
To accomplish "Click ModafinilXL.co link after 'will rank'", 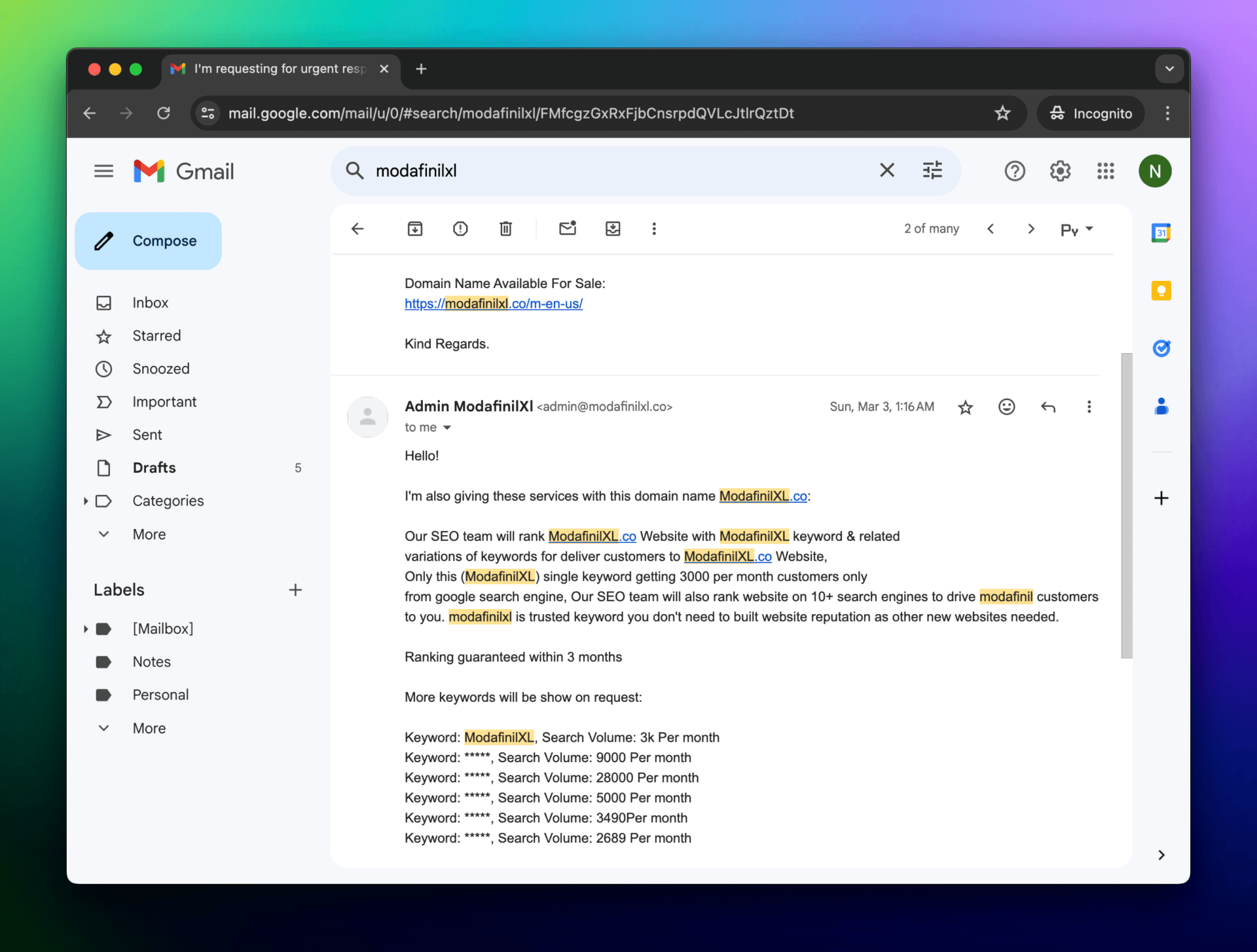I will pos(592,537).
